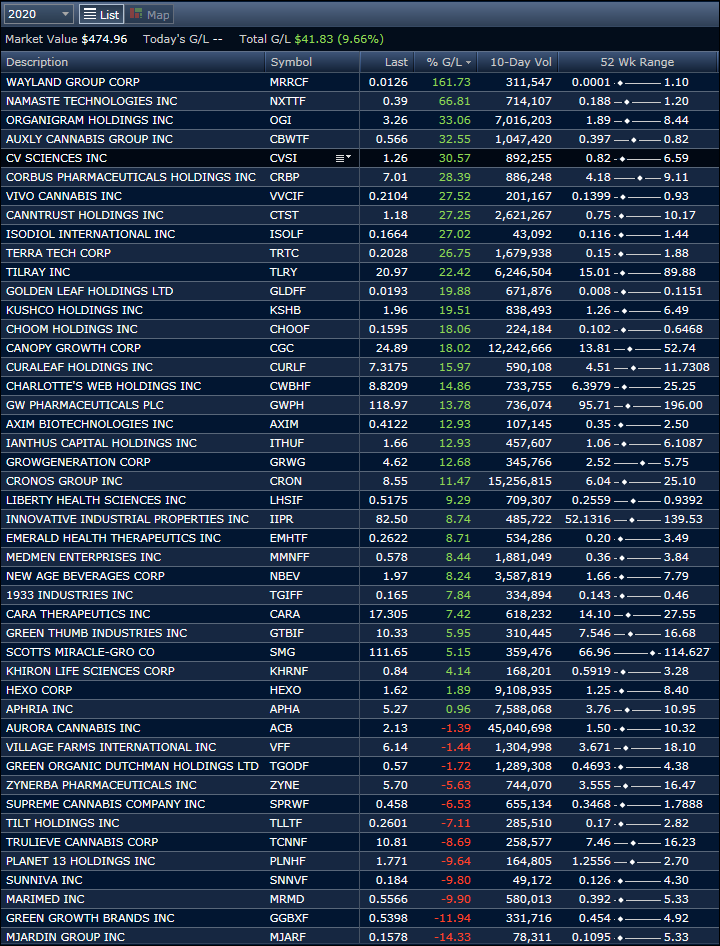This screenshot has height=946, width=720.
Task: Click the Market Value $474.96 figure
Action: [104, 39]
